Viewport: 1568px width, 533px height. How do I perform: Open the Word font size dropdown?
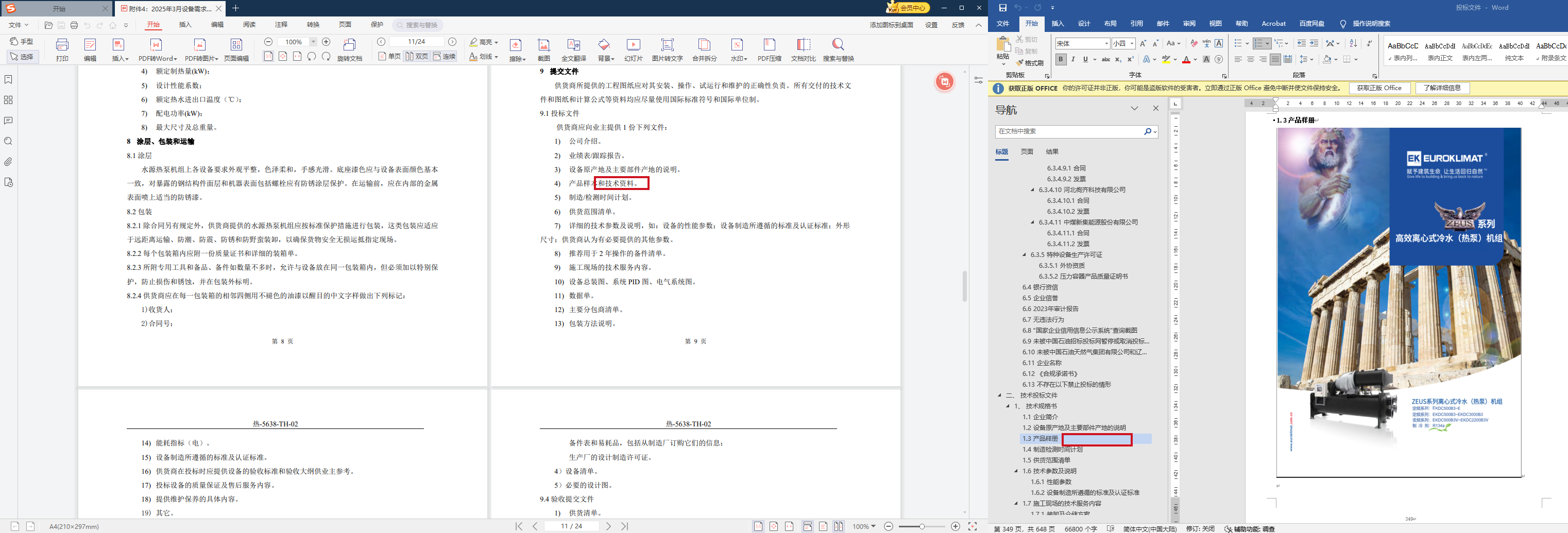(1132, 44)
